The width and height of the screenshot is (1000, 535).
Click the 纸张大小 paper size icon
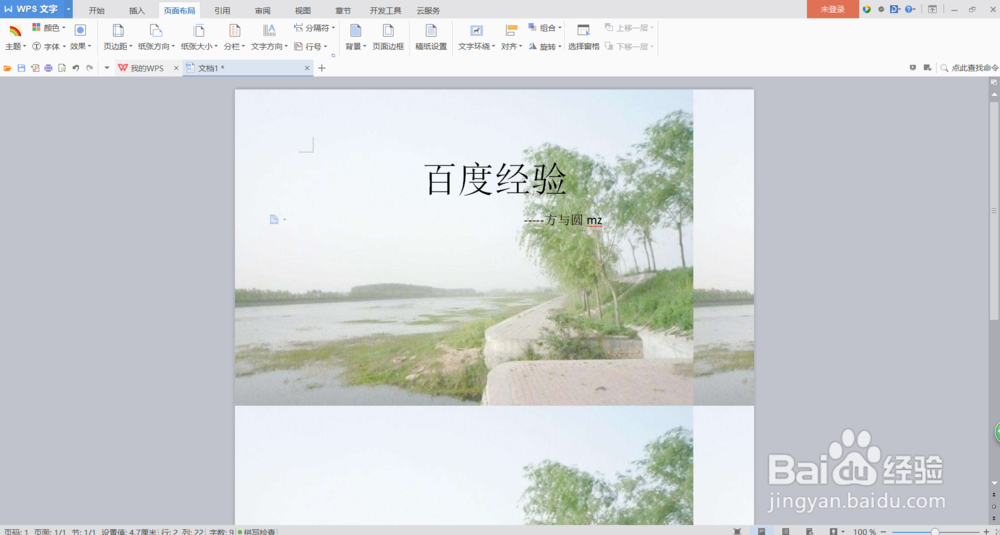[x=199, y=30]
